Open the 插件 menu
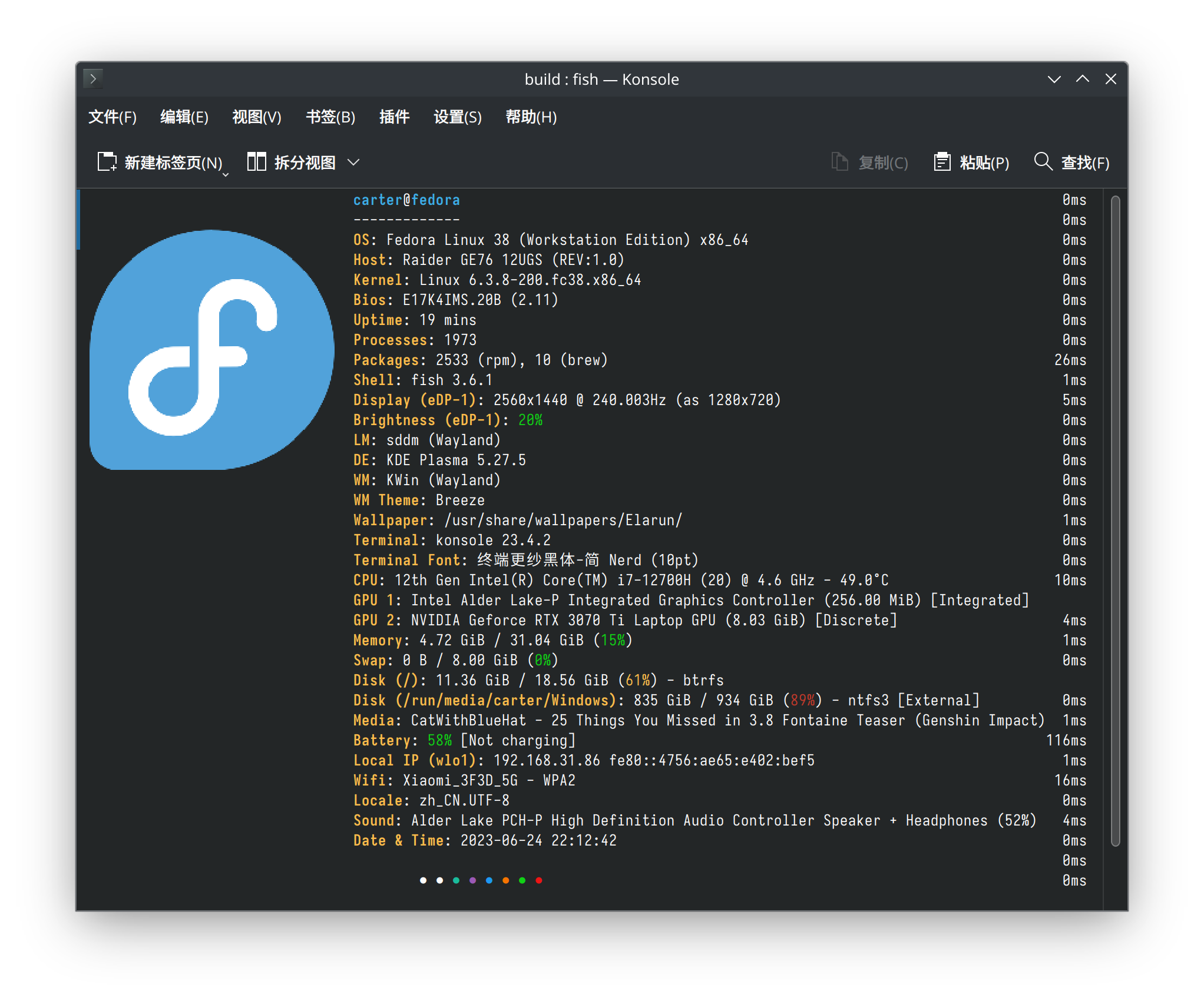1204x1001 pixels. pos(395,117)
